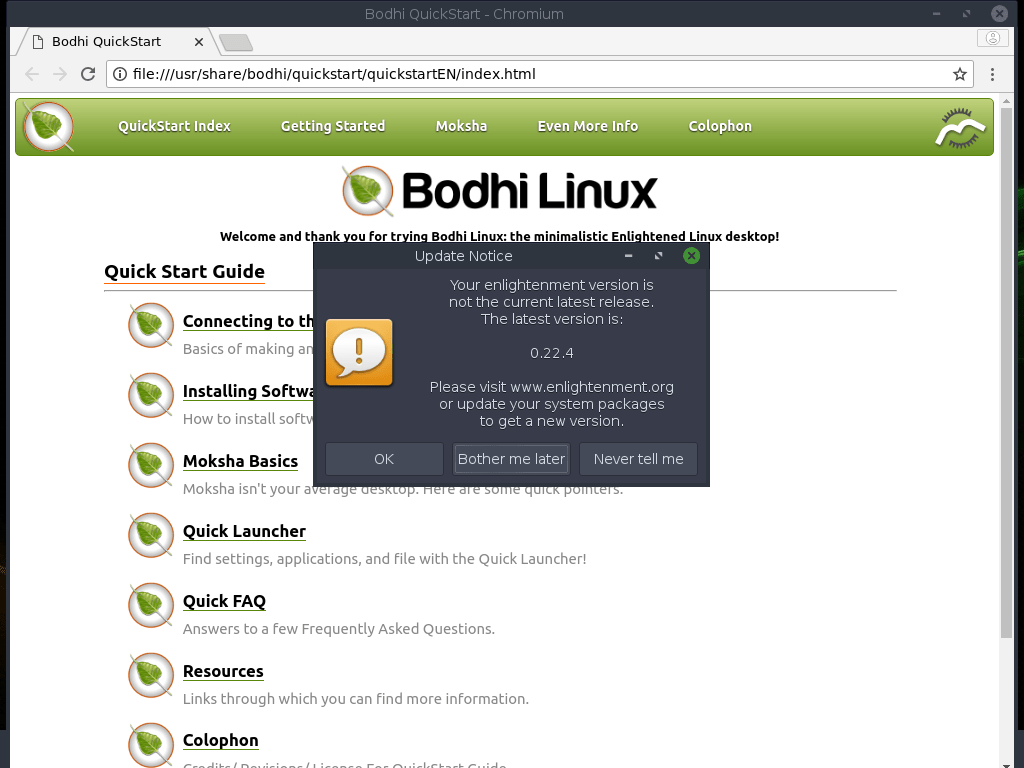The width and height of the screenshot is (1024, 768).
Task: Choose Never tell me in the dialog
Action: tap(638, 458)
